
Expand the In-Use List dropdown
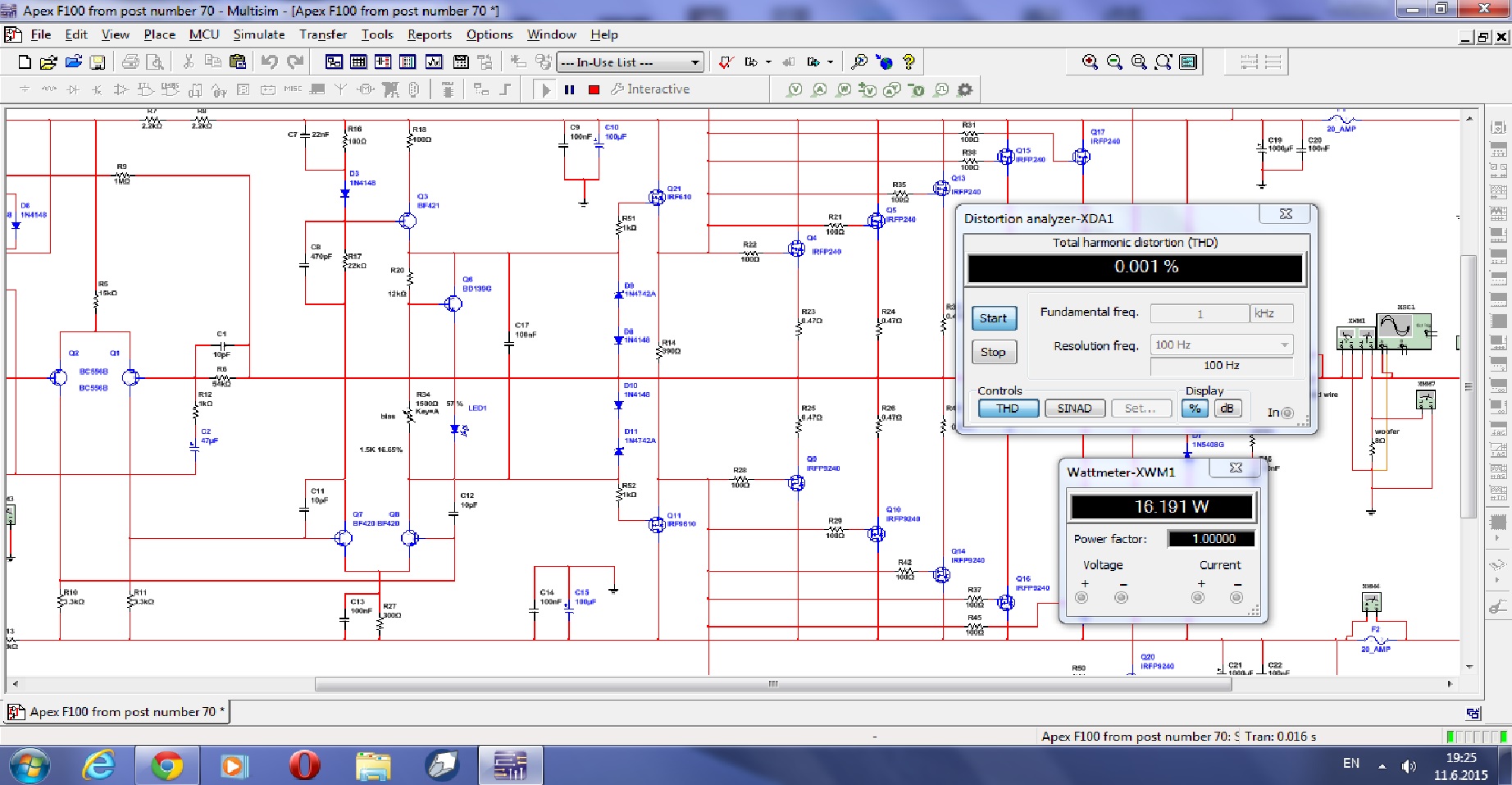695,62
